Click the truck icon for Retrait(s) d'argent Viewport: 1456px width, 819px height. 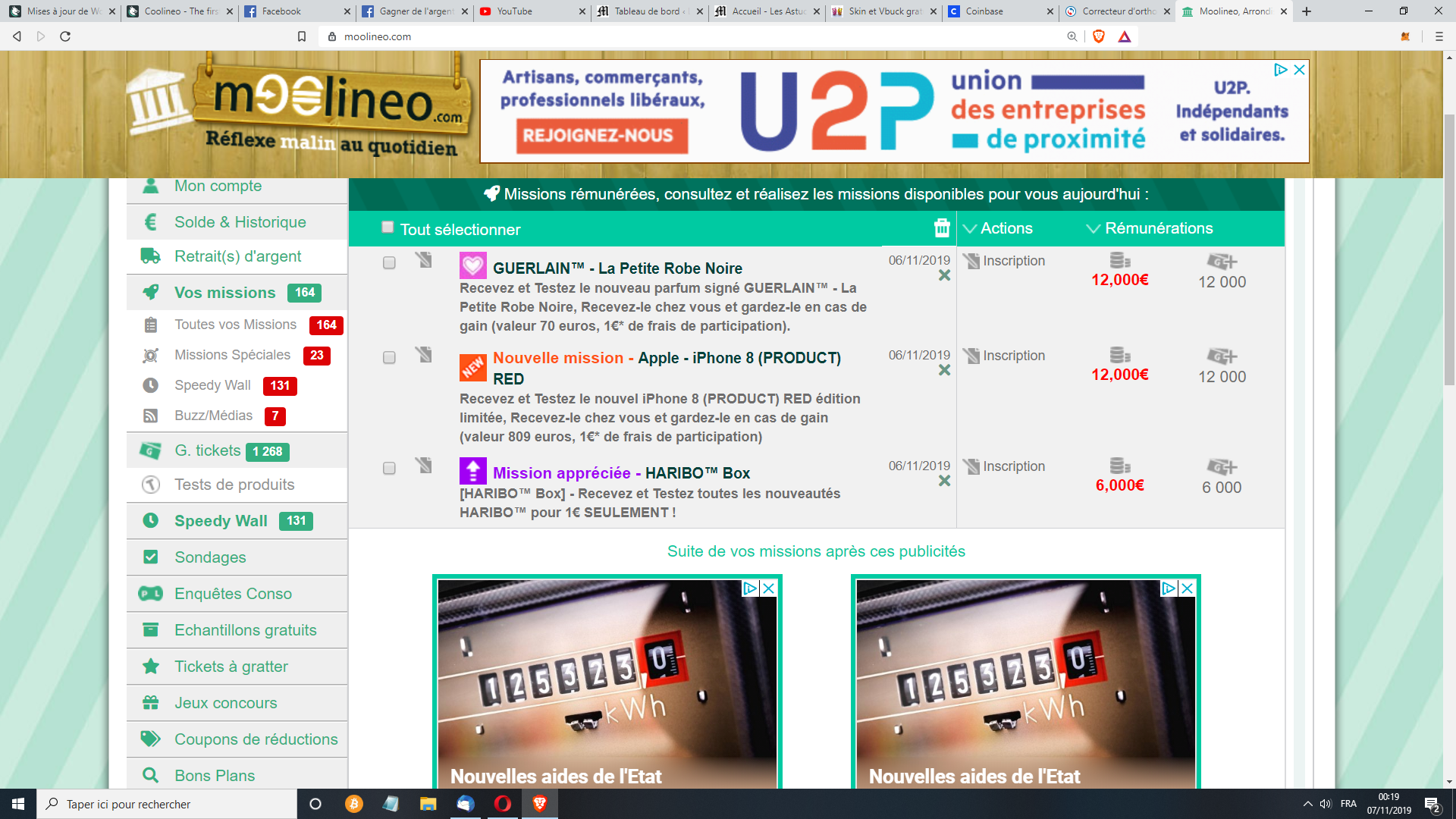151,256
